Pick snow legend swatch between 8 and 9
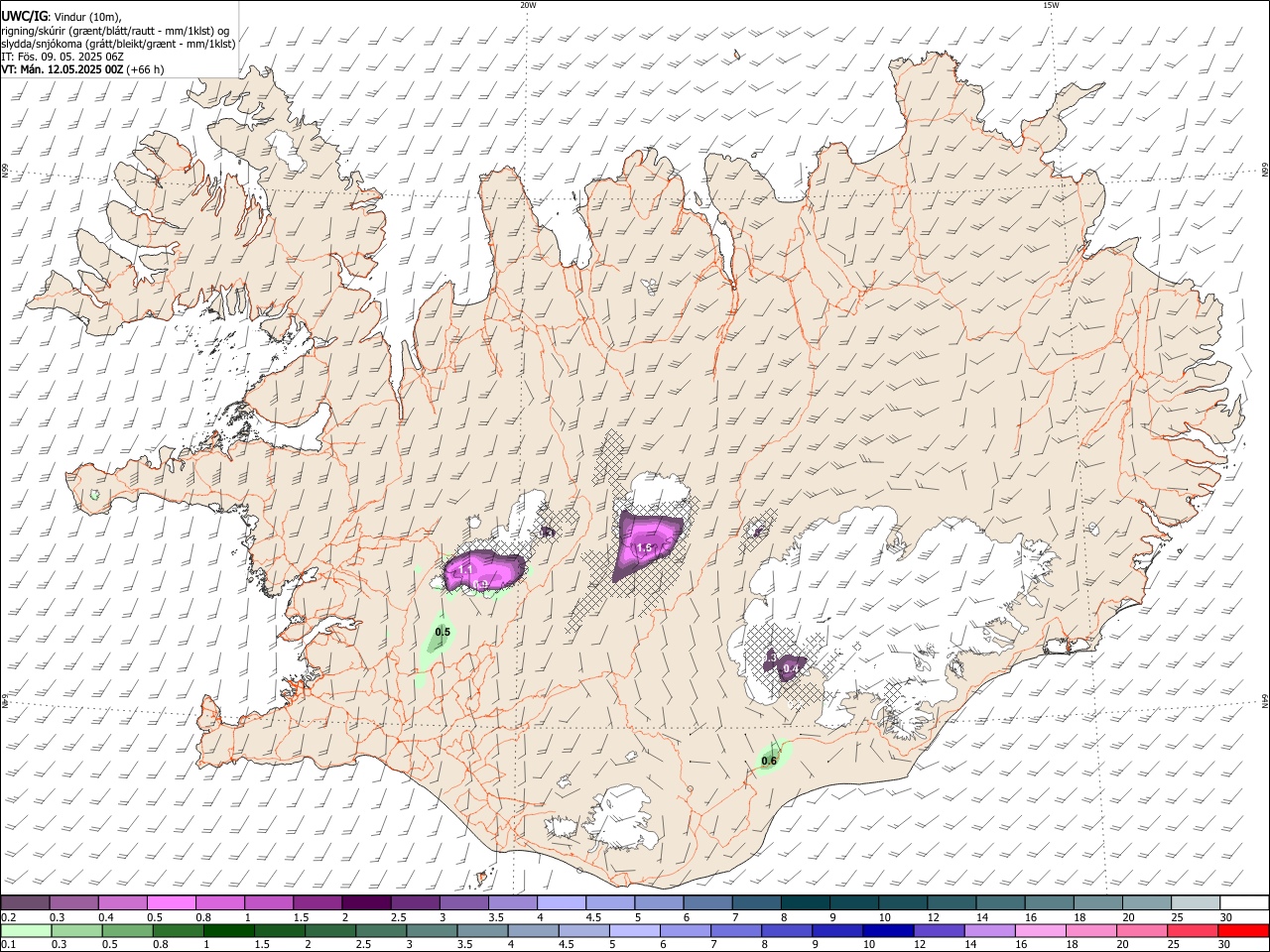The width and height of the screenshot is (1270, 952). coord(804,902)
